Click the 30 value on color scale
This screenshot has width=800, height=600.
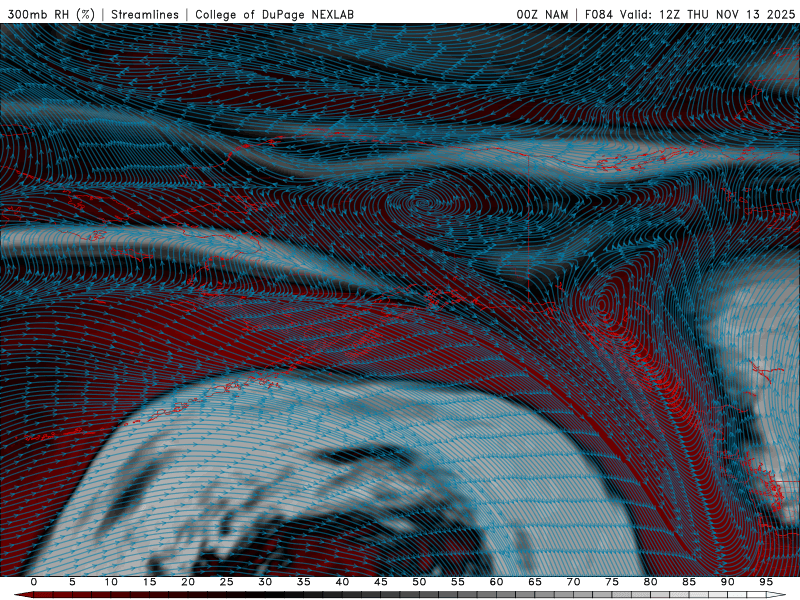tap(265, 582)
